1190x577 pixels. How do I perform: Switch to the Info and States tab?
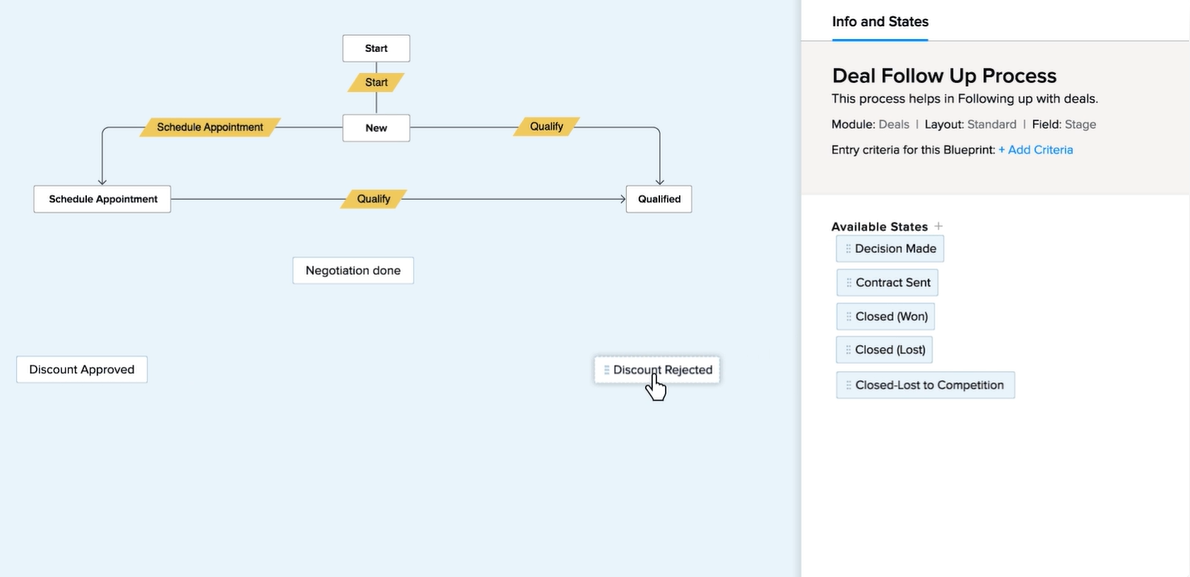tap(880, 21)
